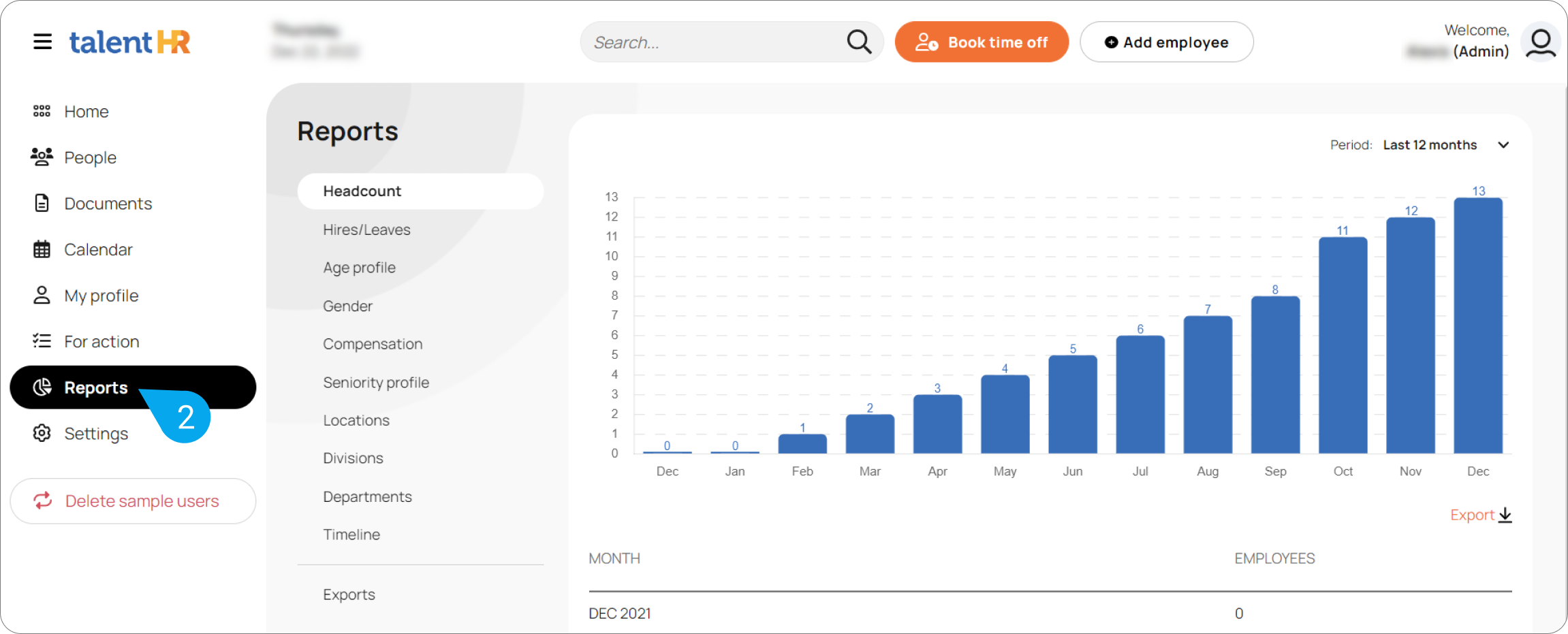Screen dimensions: 1568x634
Task: Open Documents in the sidebar
Action: [x=108, y=203]
